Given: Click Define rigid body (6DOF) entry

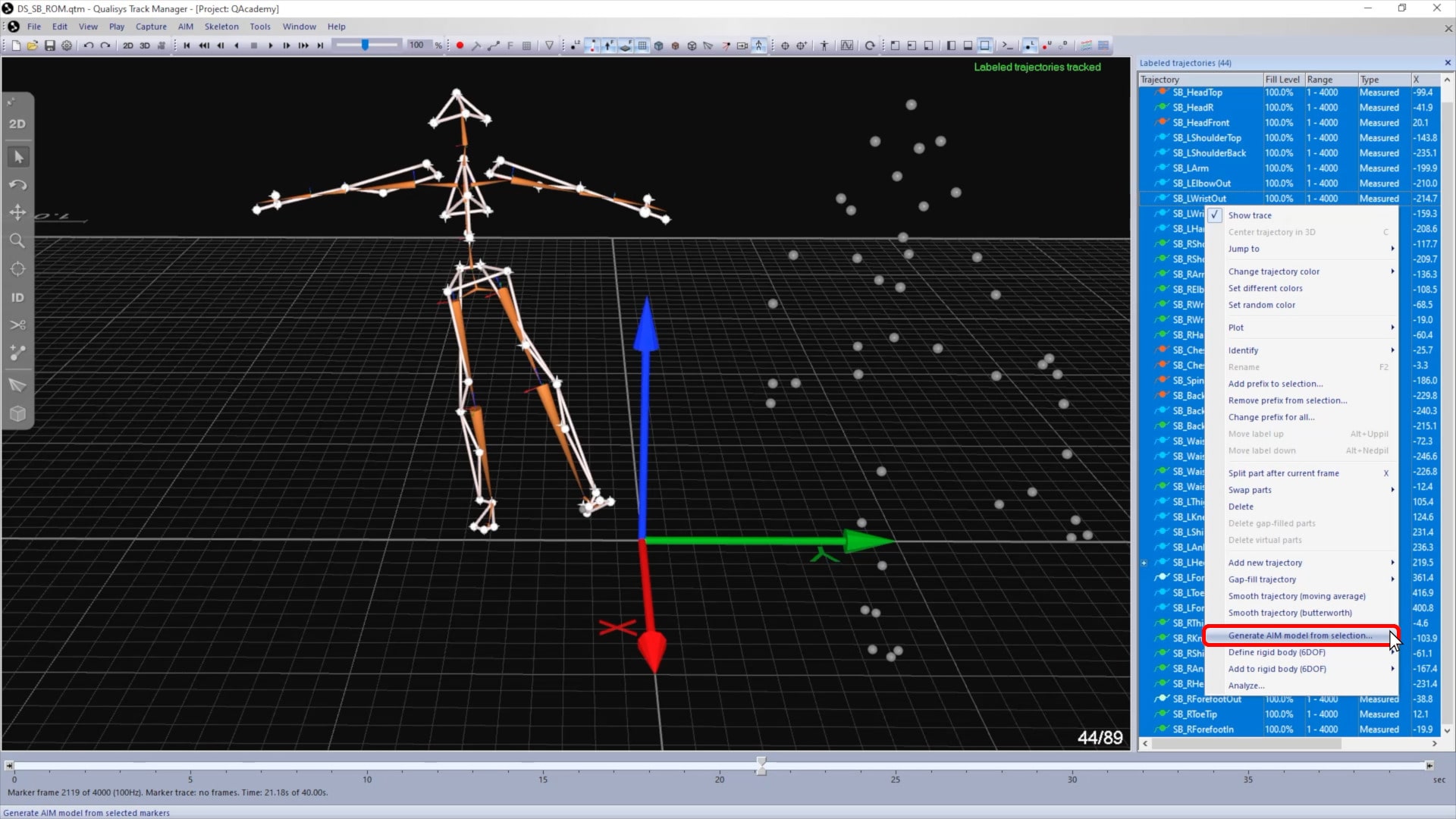Looking at the screenshot, I should [1277, 652].
